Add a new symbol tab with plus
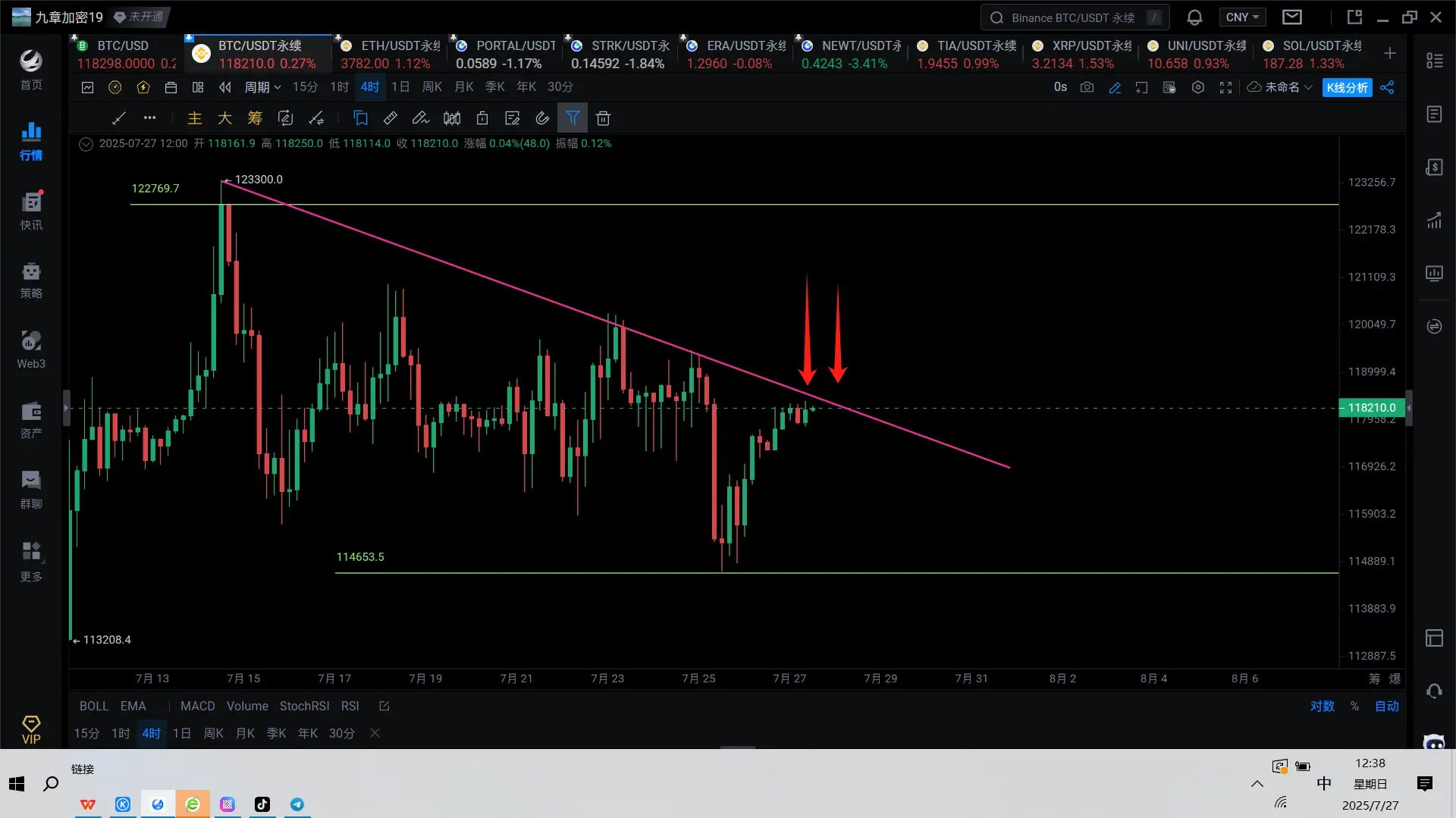 [x=1389, y=53]
